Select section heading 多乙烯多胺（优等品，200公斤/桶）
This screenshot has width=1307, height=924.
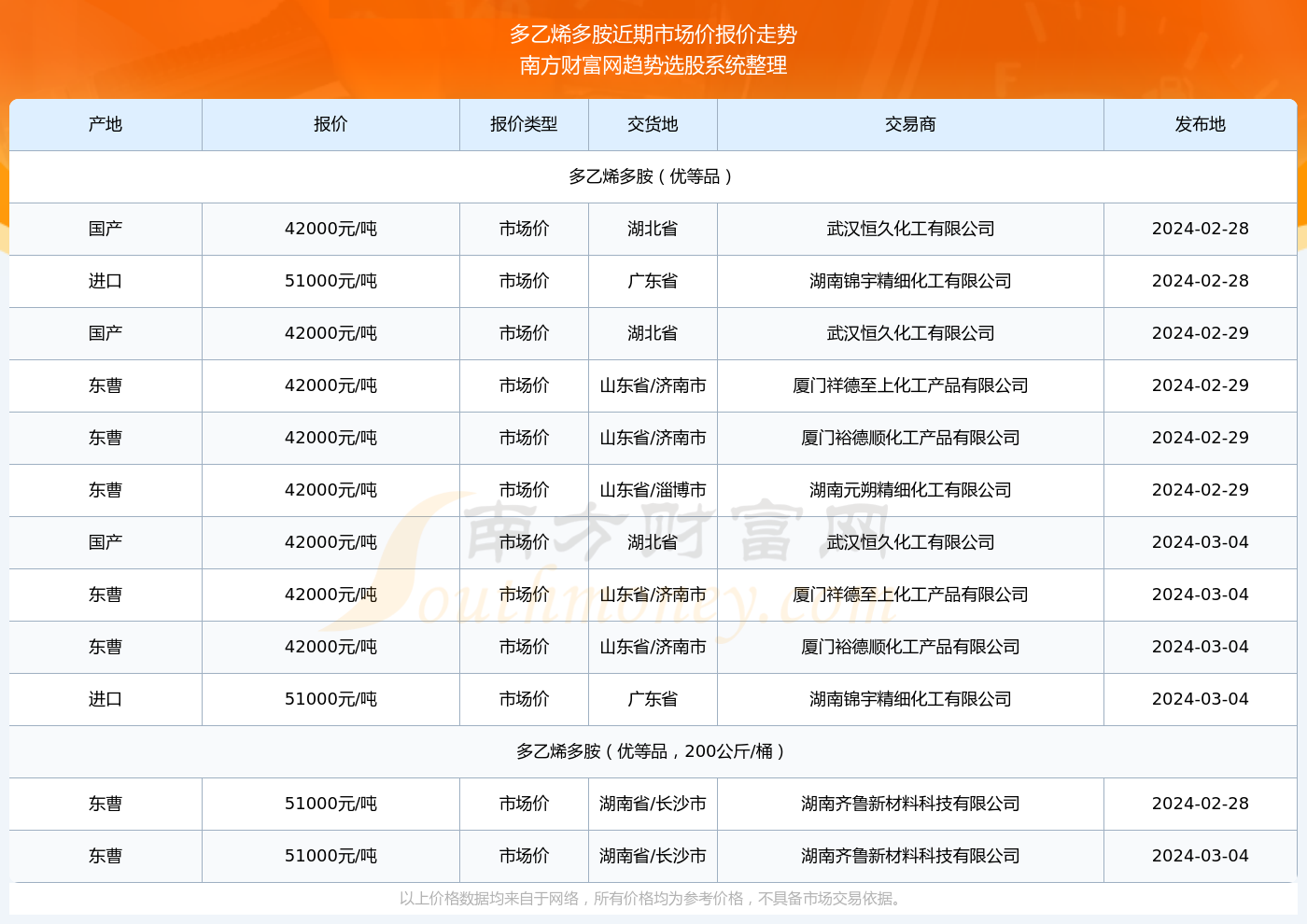[653, 751]
